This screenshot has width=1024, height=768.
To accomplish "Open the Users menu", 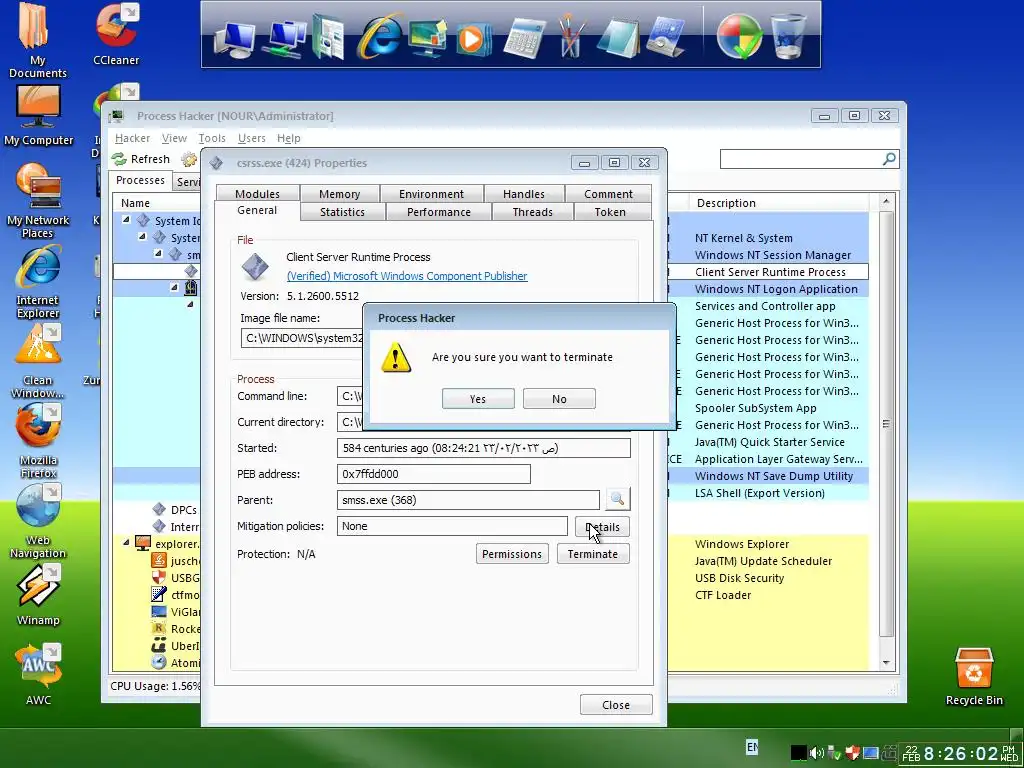I will coord(251,138).
